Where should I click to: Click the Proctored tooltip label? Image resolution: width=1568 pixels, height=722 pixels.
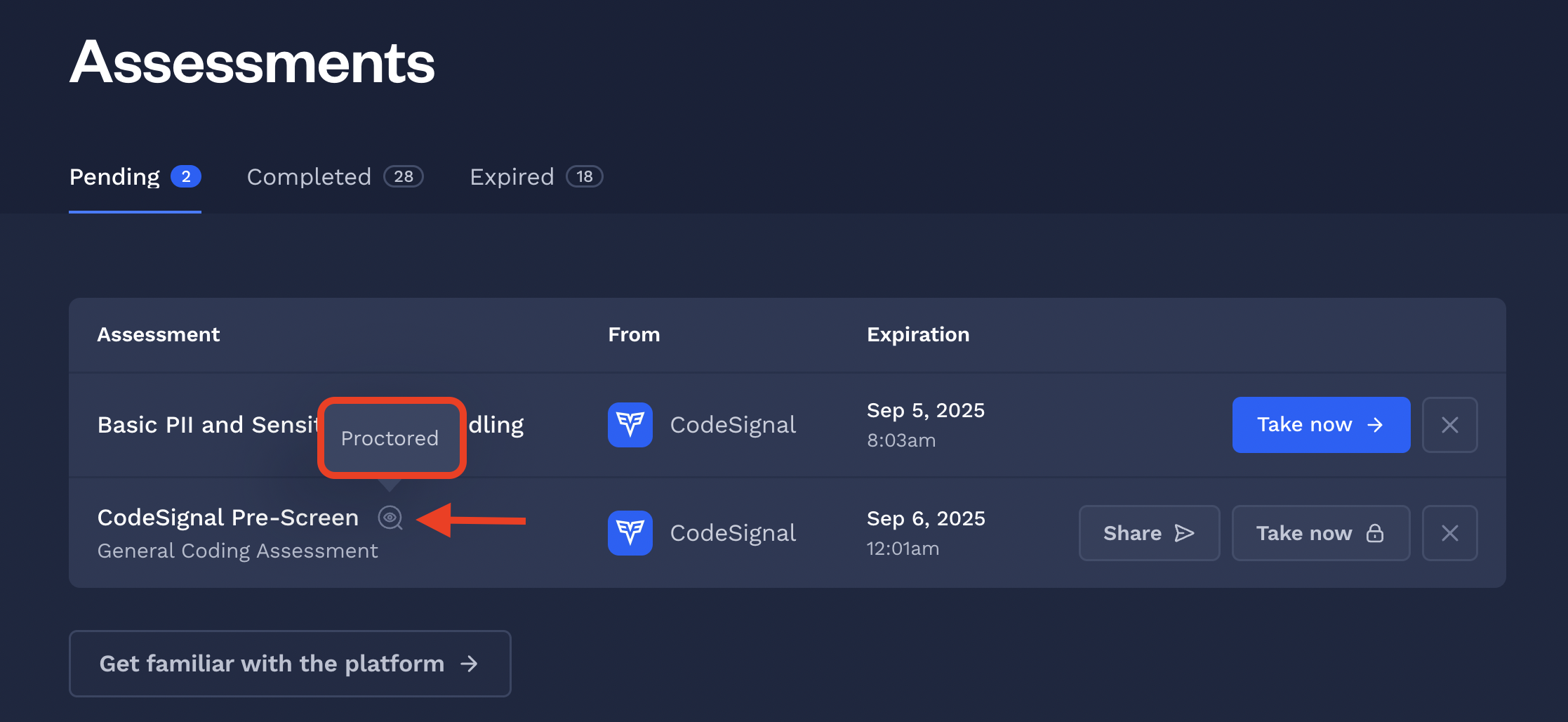pos(390,438)
